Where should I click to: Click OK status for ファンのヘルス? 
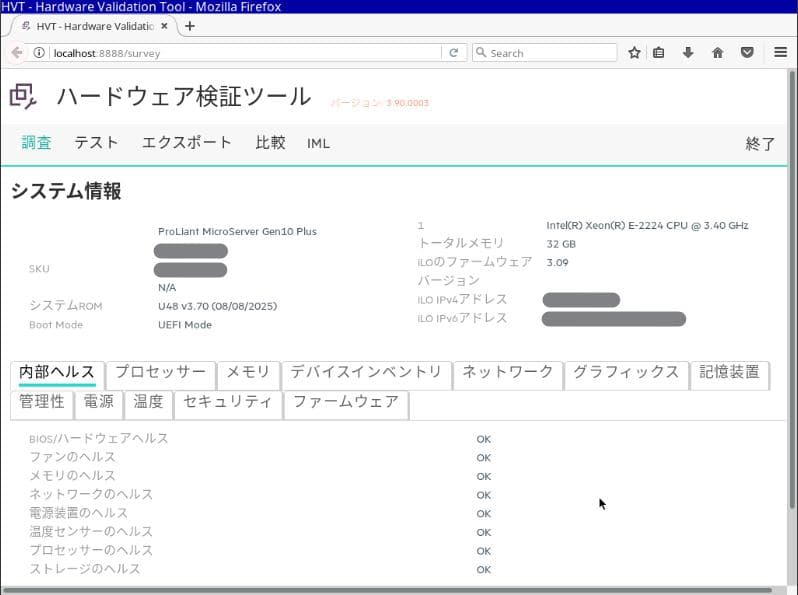[x=483, y=458]
